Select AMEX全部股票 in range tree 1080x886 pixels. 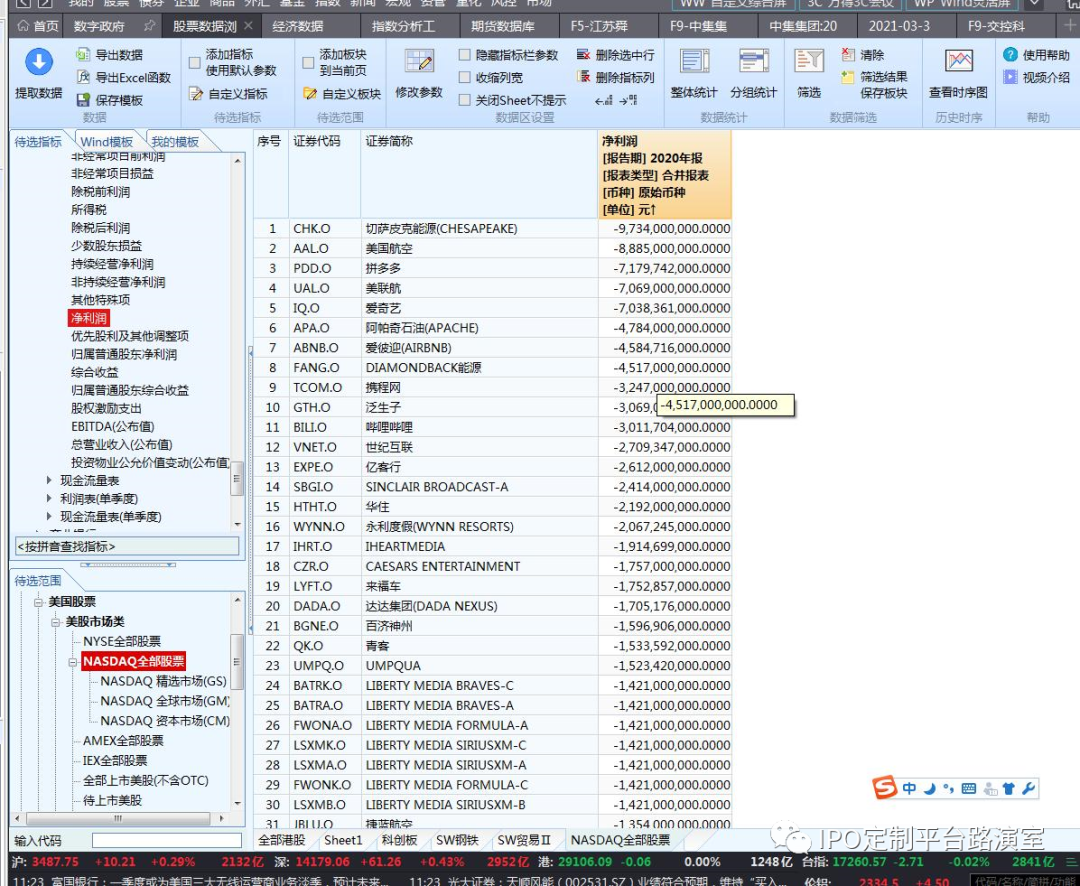point(123,741)
